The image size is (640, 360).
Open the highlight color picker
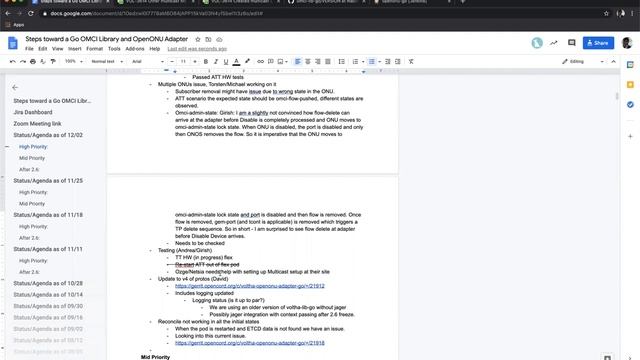pyautogui.click(x=247, y=62)
